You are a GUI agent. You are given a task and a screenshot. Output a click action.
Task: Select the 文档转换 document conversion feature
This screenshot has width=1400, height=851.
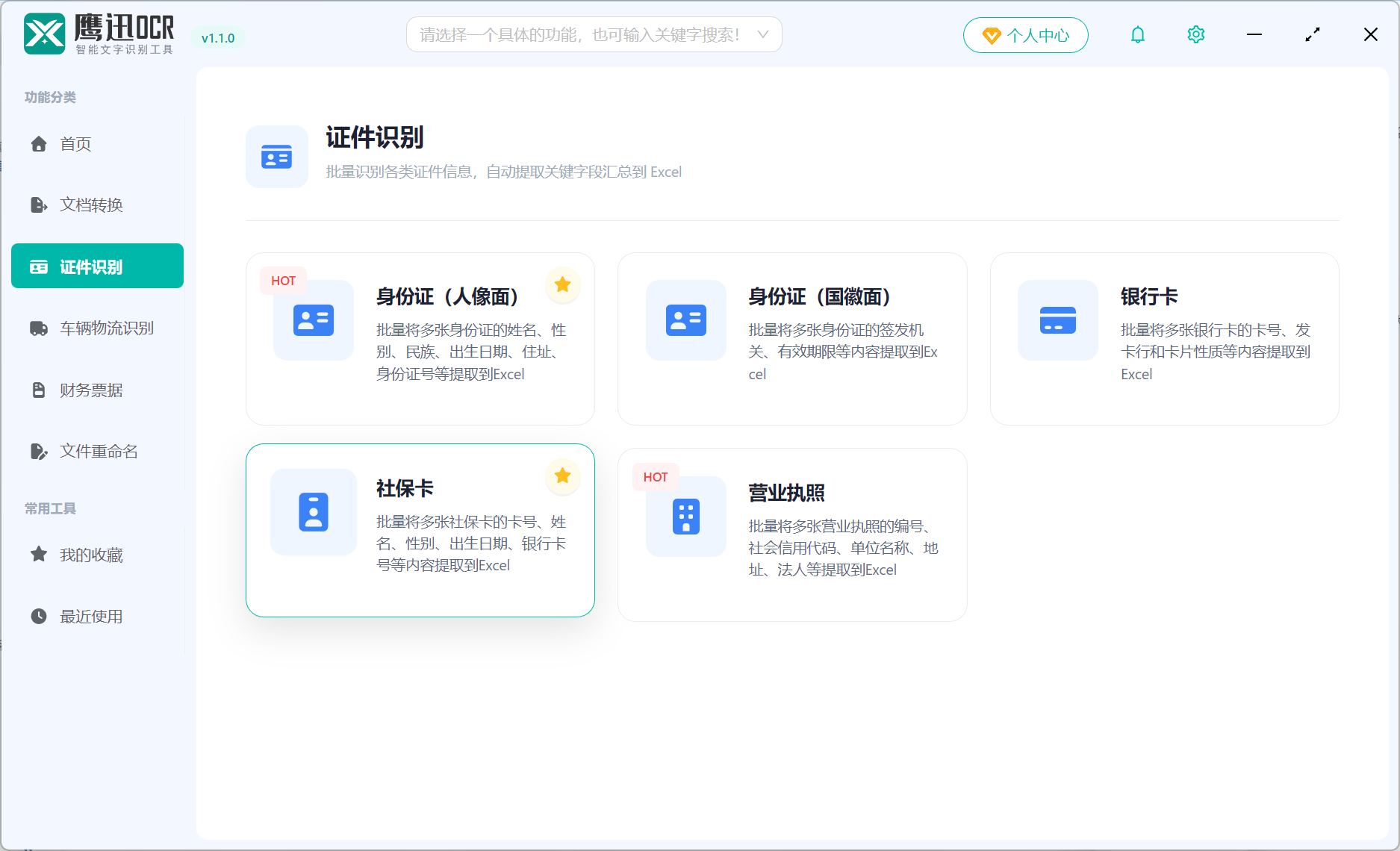91,205
